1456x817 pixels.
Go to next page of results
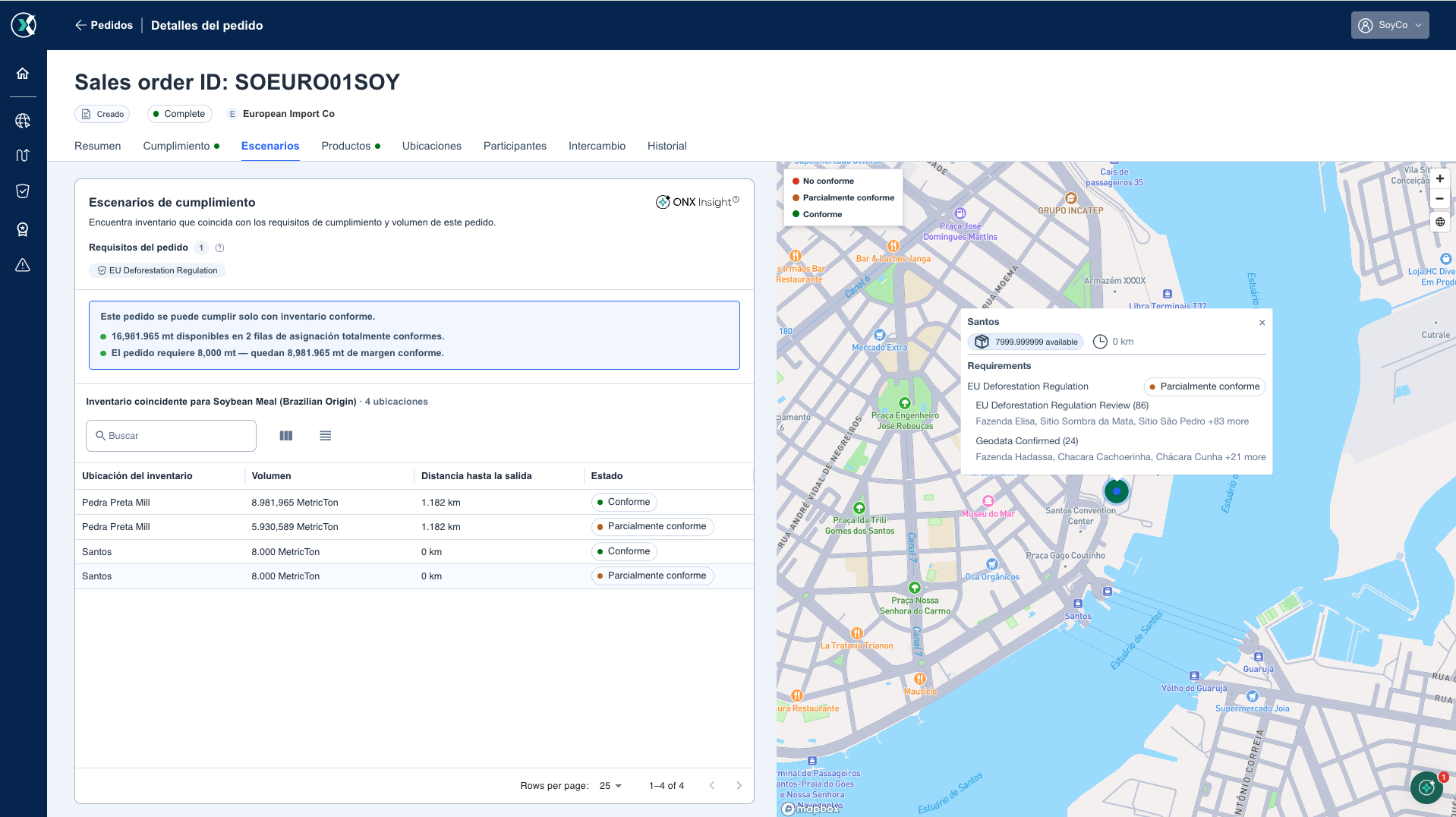[x=739, y=786]
